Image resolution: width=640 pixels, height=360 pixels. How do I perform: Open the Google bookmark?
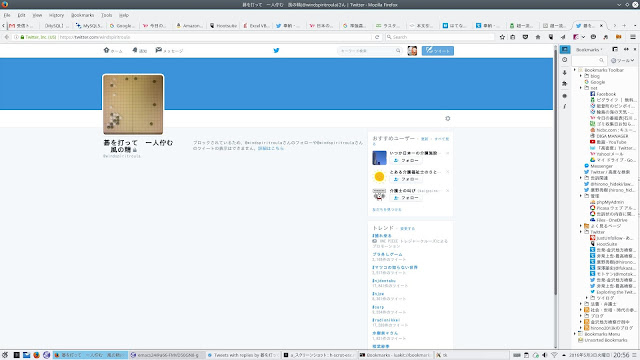(595, 82)
